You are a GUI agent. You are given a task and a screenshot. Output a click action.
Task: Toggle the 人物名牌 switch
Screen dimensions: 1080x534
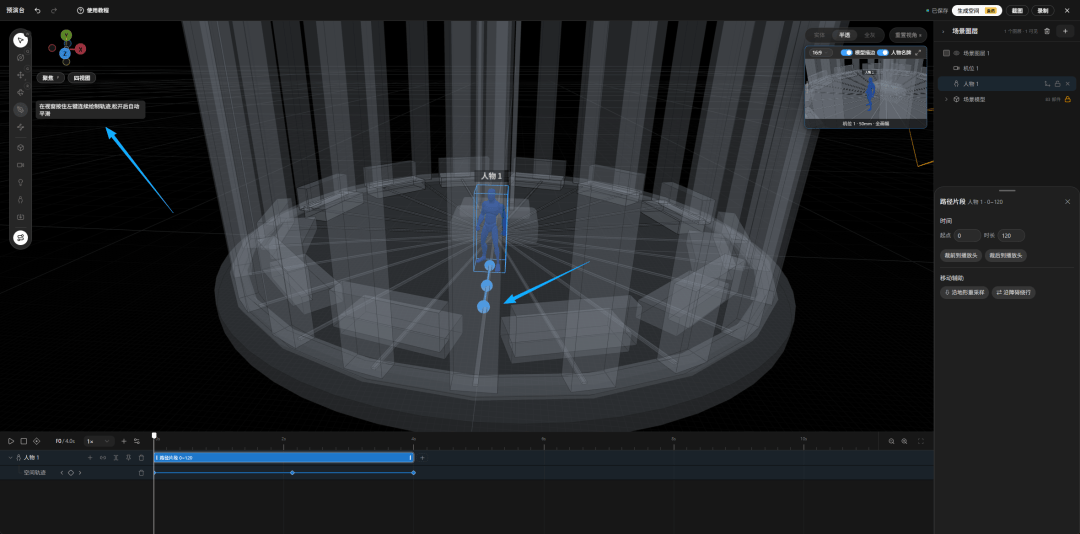click(x=883, y=52)
